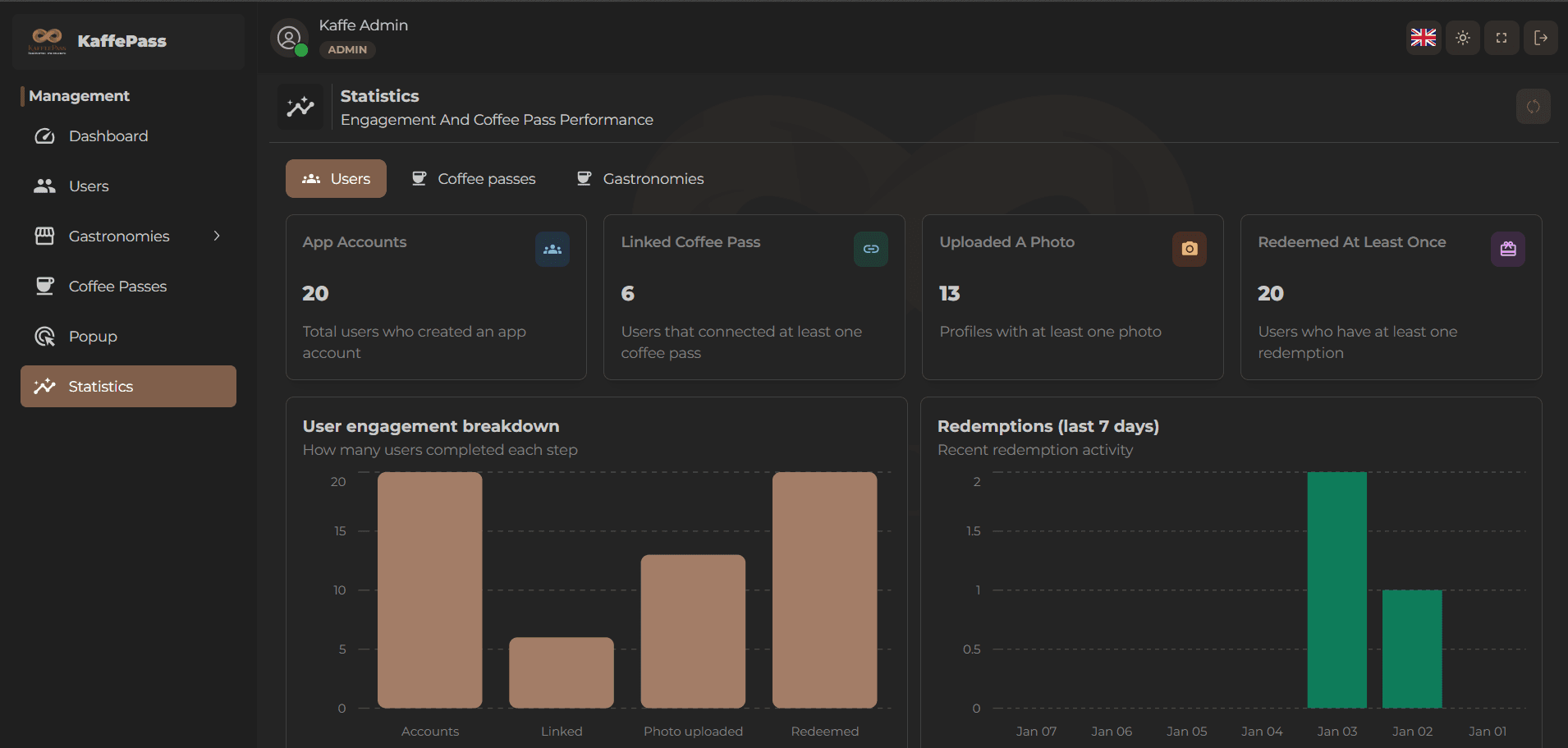The width and height of the screenshot is (1568, 748).
Task: Switch to the Gastronomies tab
Action: 640,179
